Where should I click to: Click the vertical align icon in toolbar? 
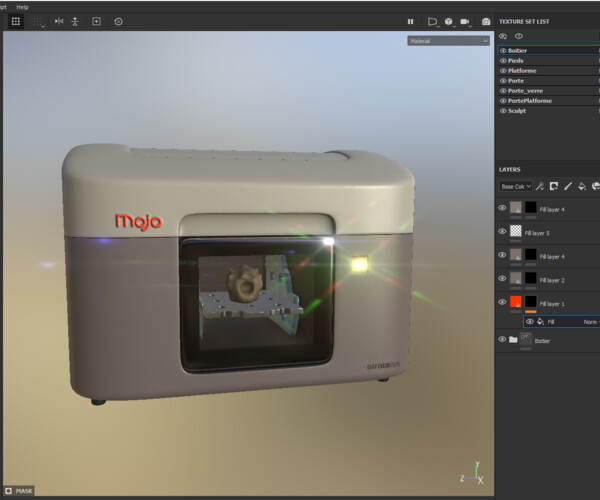click(75, 22)
